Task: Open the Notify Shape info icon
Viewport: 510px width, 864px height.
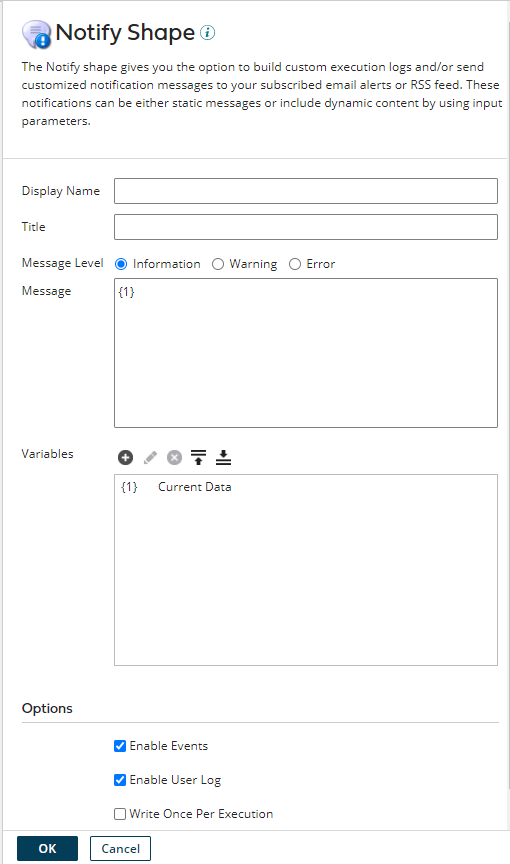Action: [207, 33]
